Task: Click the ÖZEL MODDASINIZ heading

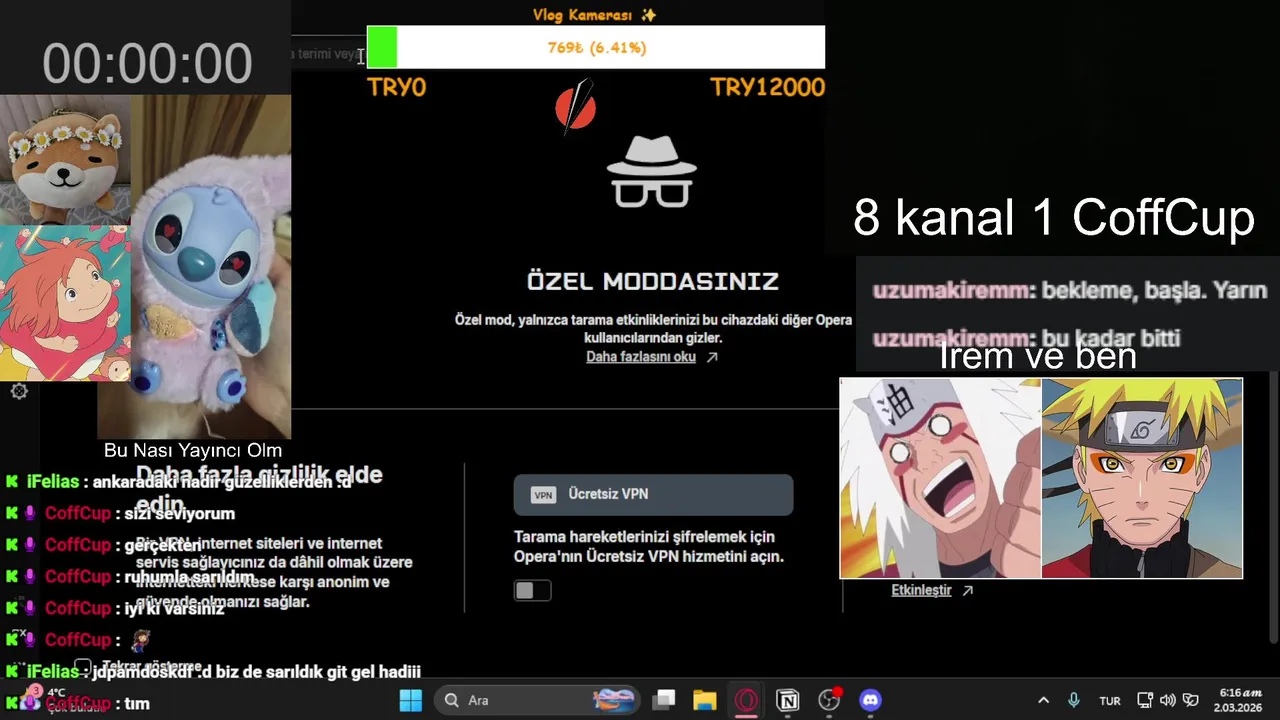Action: click(653, 282)
